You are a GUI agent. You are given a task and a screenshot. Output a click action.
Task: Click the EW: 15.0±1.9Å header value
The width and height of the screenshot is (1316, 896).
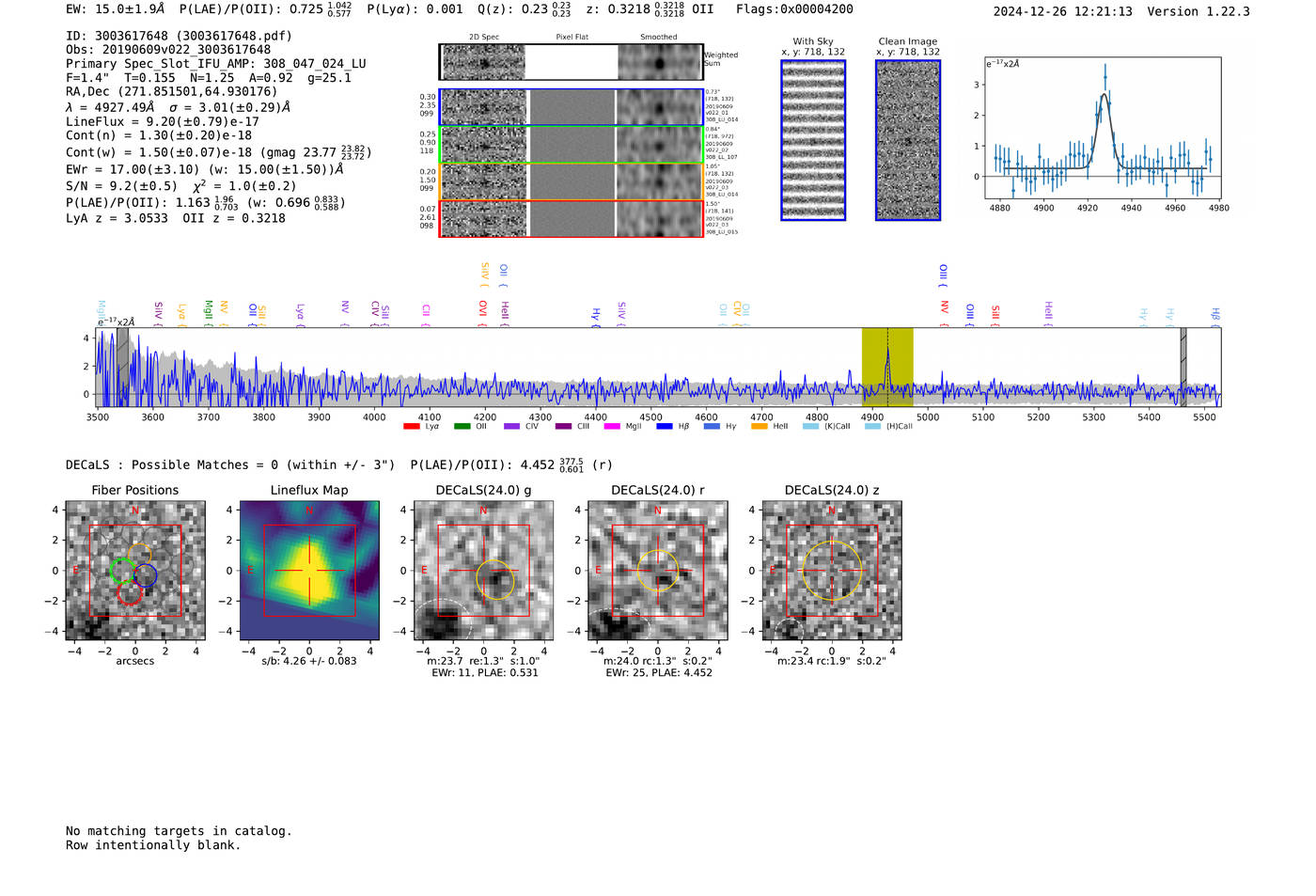point(115,9)
